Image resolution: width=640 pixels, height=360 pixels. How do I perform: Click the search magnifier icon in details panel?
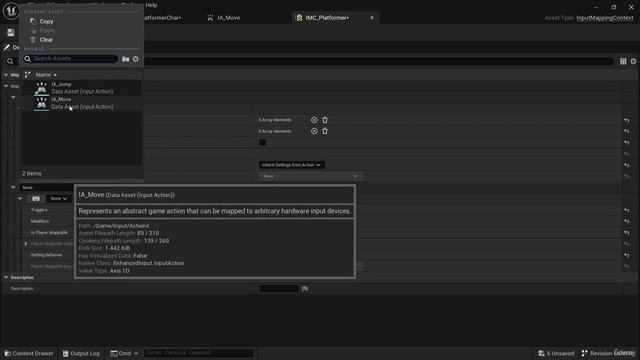tap(10, 61)
